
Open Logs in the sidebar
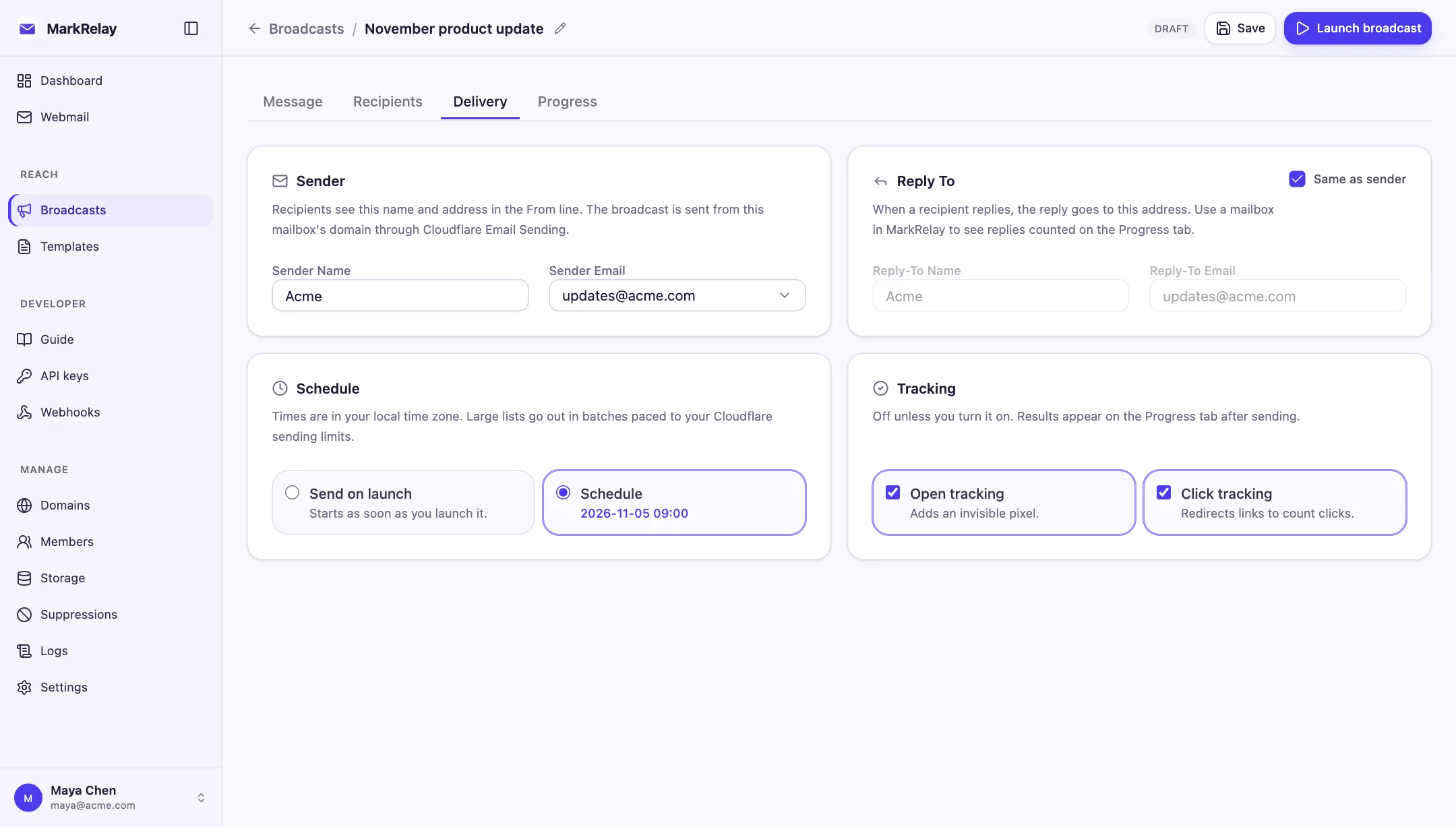(111, 651)
